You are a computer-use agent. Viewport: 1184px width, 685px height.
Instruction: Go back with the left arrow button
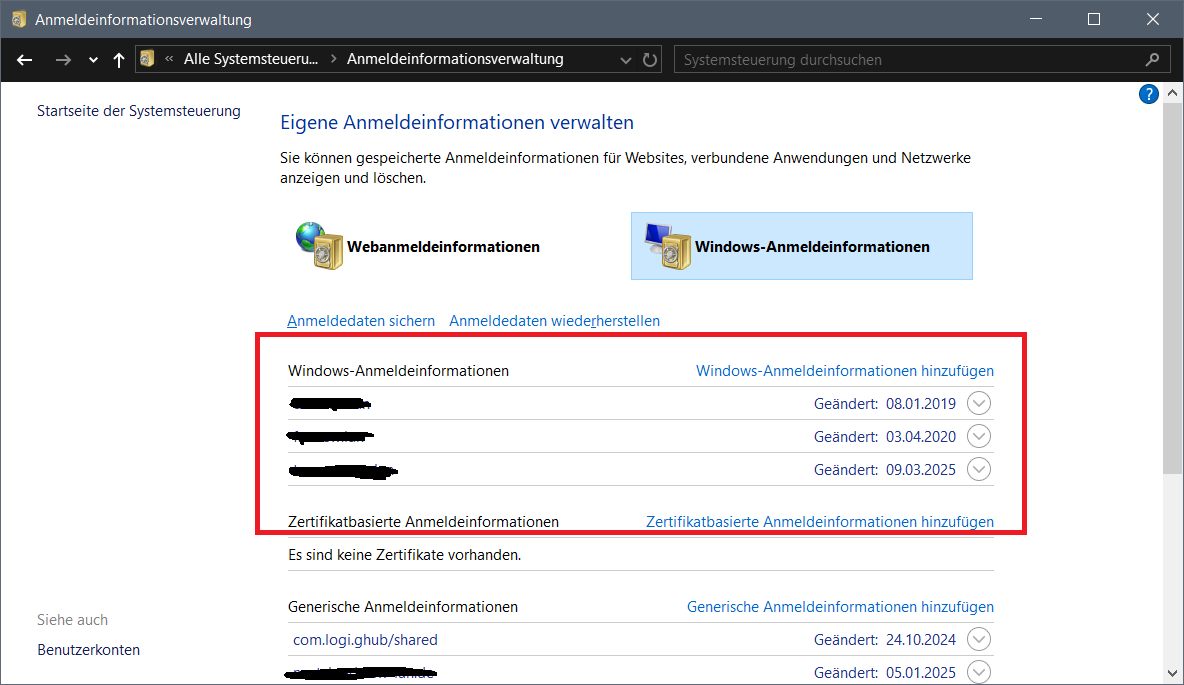(24, 60)
